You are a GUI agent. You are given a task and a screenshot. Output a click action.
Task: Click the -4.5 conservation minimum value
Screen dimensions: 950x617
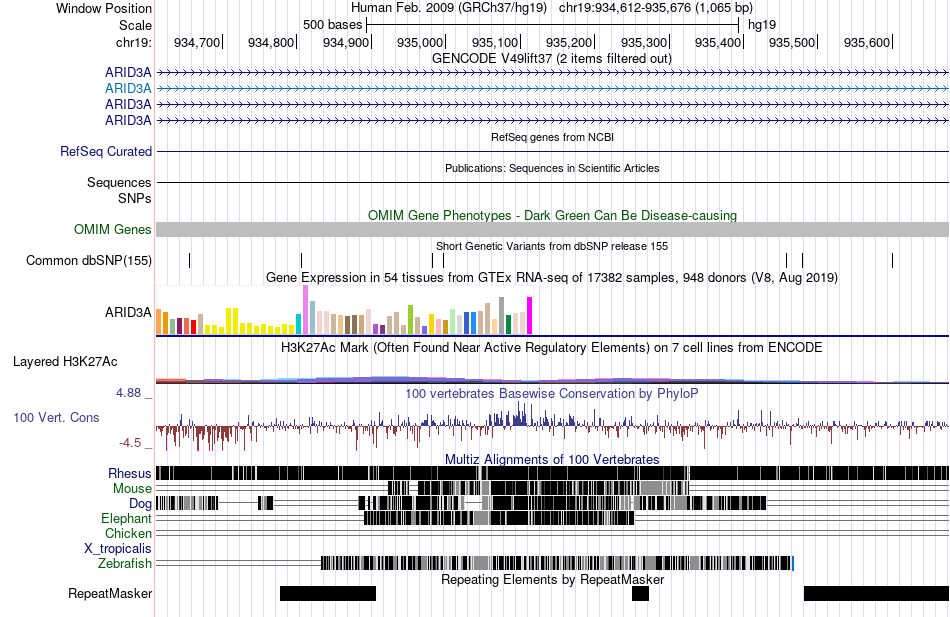[130, 443]
